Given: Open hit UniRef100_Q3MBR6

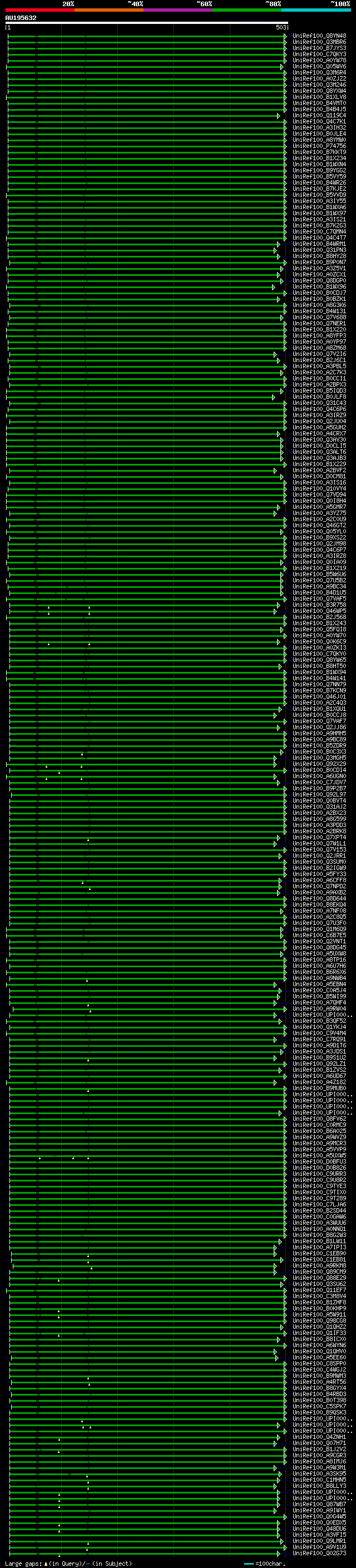Looking at the screenshot, I should tap(319, 42).
